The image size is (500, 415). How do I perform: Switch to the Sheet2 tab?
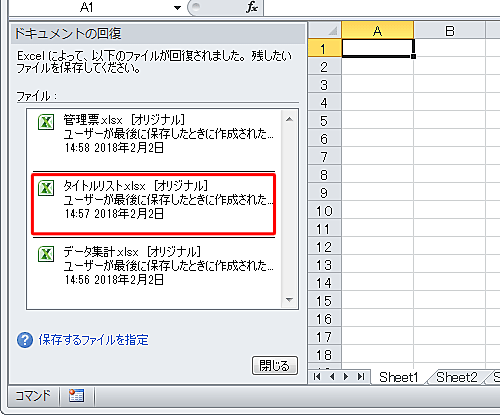pyautogui.click(x=457, y=377)
